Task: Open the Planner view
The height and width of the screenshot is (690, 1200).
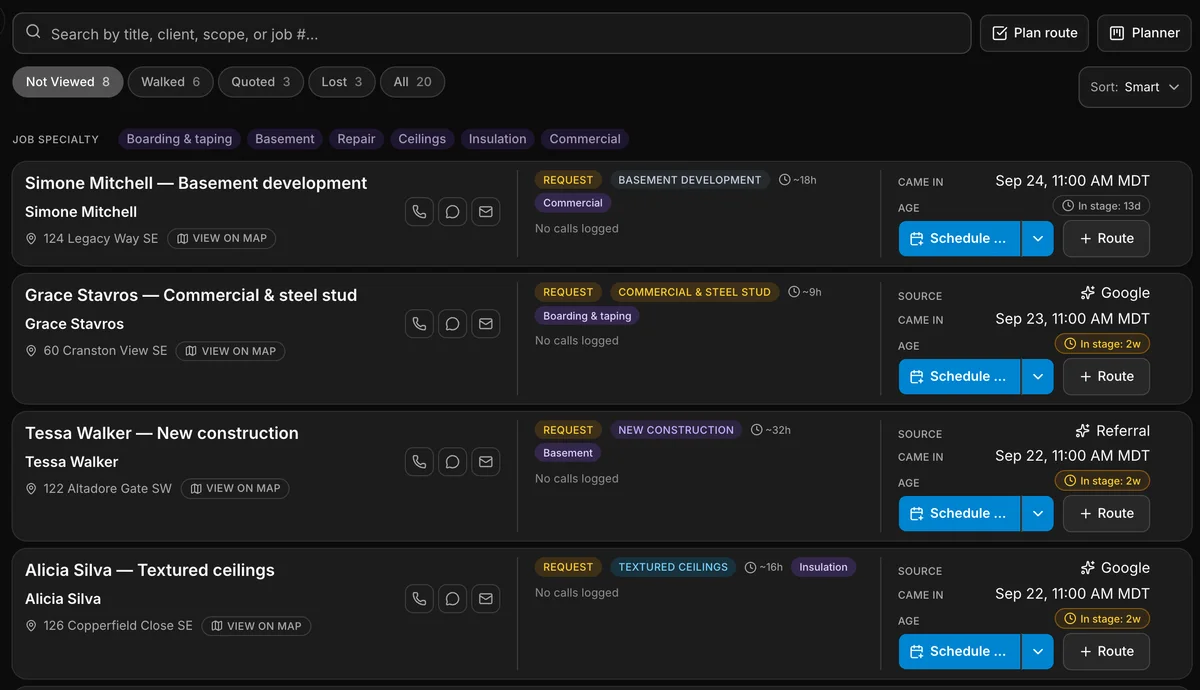Action: tap(1144, 33)
